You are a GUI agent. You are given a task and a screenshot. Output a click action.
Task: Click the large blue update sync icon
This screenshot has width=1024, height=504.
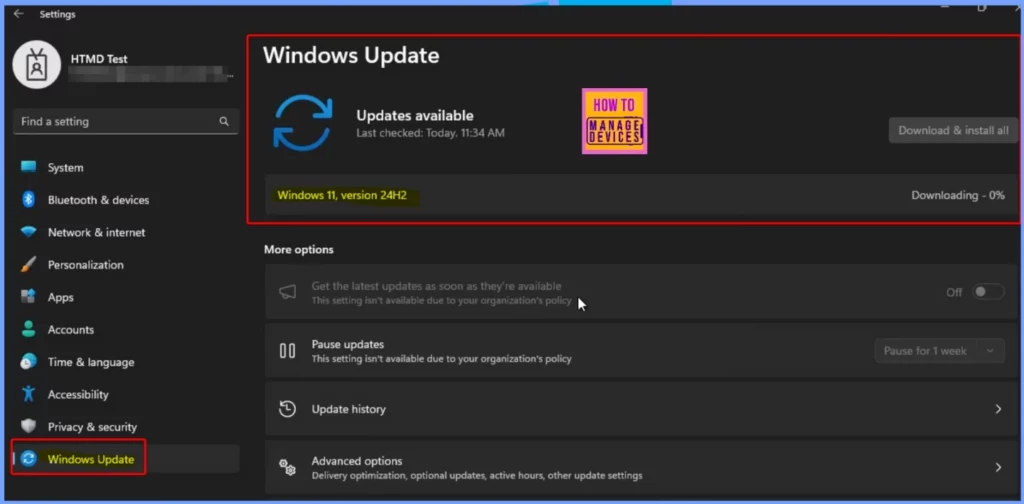[x=303, y=123]
